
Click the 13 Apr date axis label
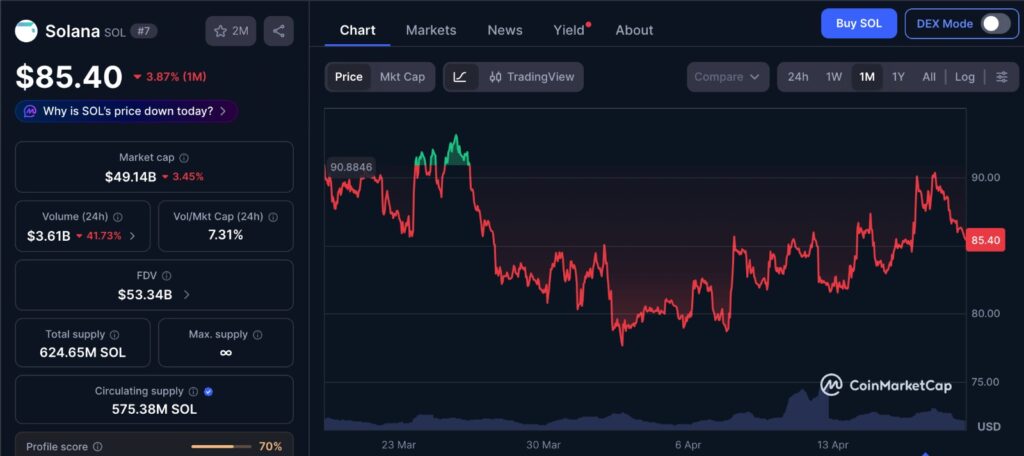click(832, 445)
